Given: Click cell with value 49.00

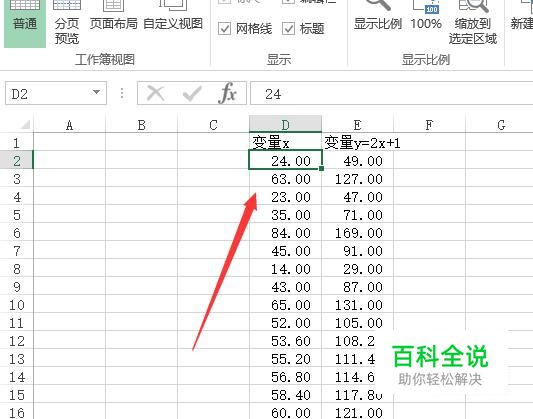Looking at the screenshot, I should (357, 160).
